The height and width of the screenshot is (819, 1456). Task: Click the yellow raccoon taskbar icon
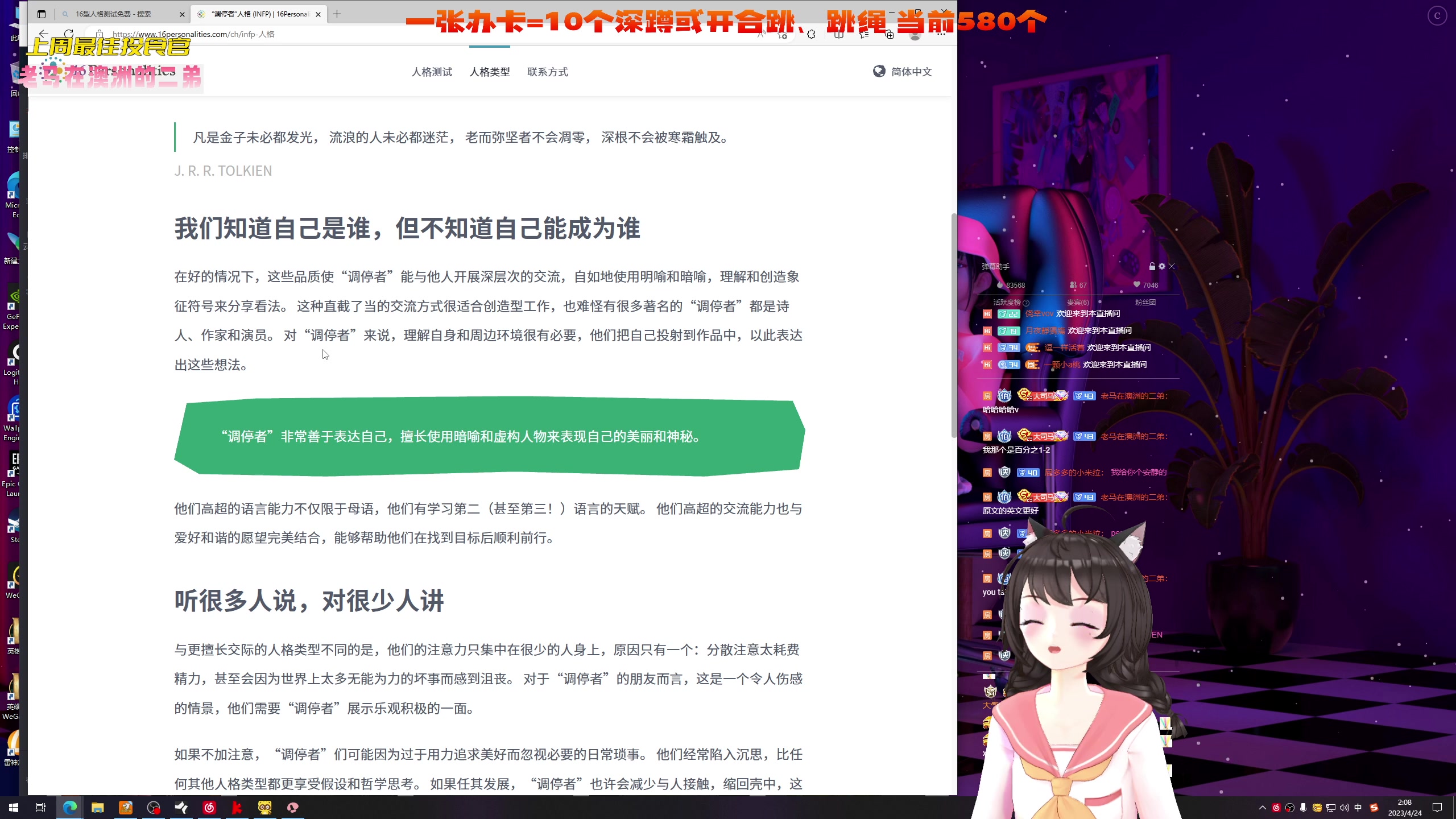click(x=265, y=808)
